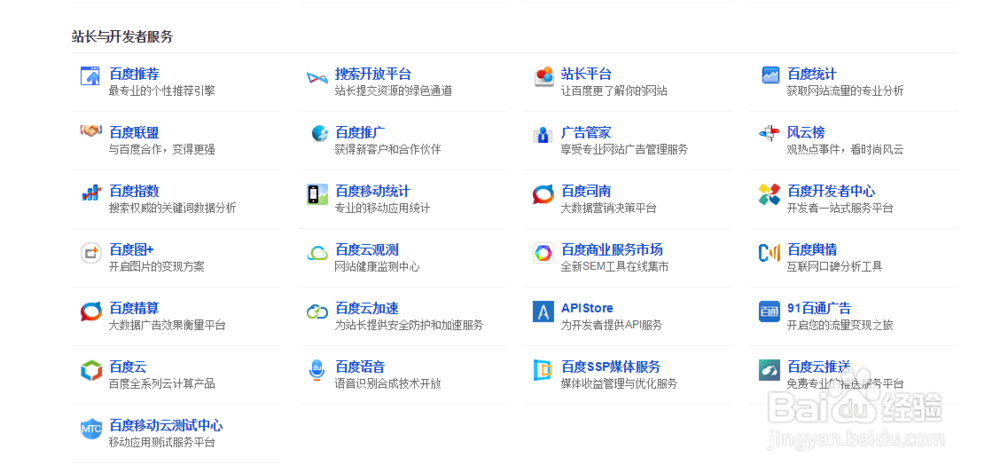Open the 百度统计 link
1000x473 pixels.
pos(812,74)
